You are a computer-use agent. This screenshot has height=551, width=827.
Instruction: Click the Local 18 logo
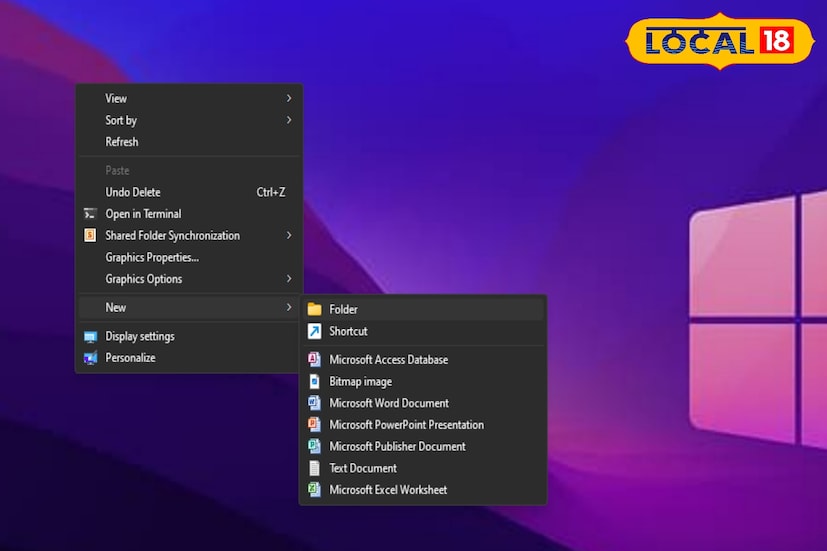(719, 42)
